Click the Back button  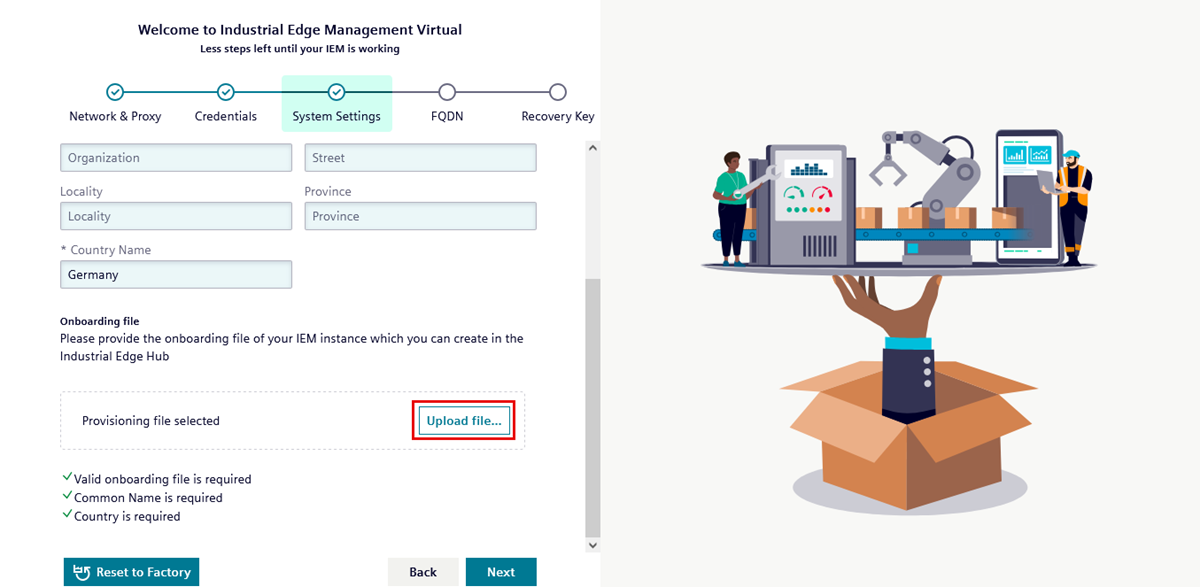pos(423,571)
